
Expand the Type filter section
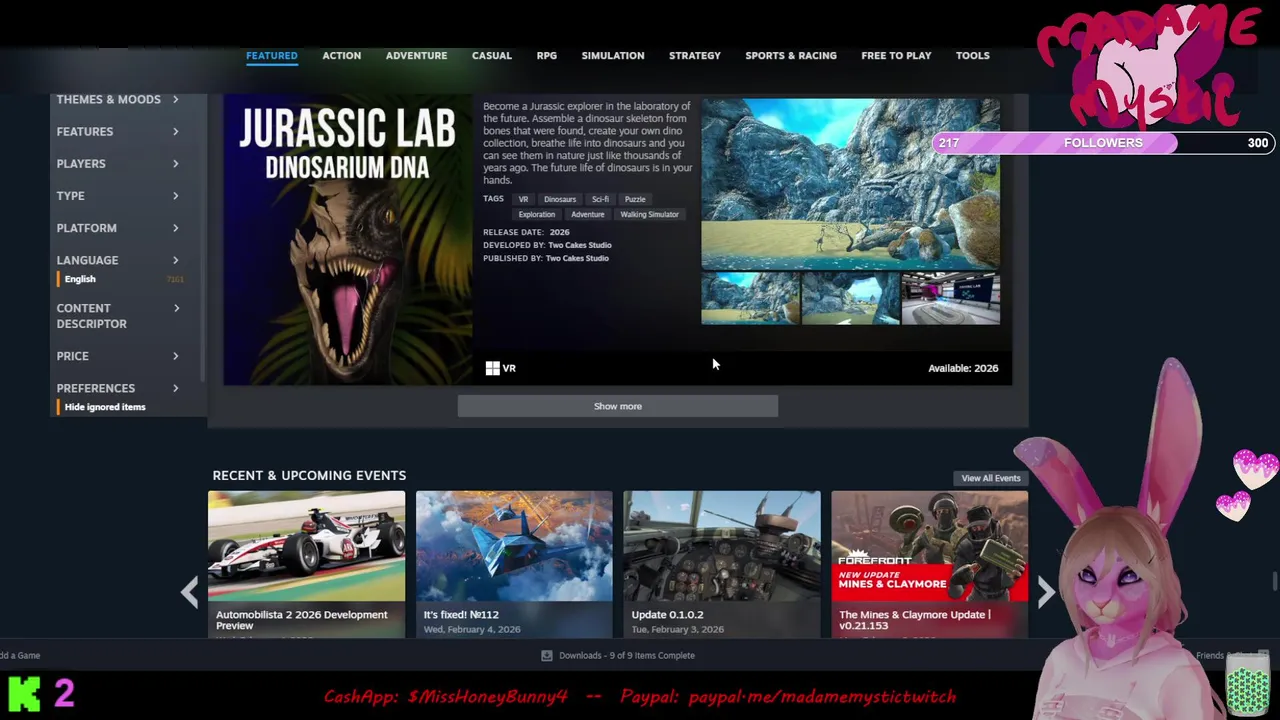click(118, 195)
